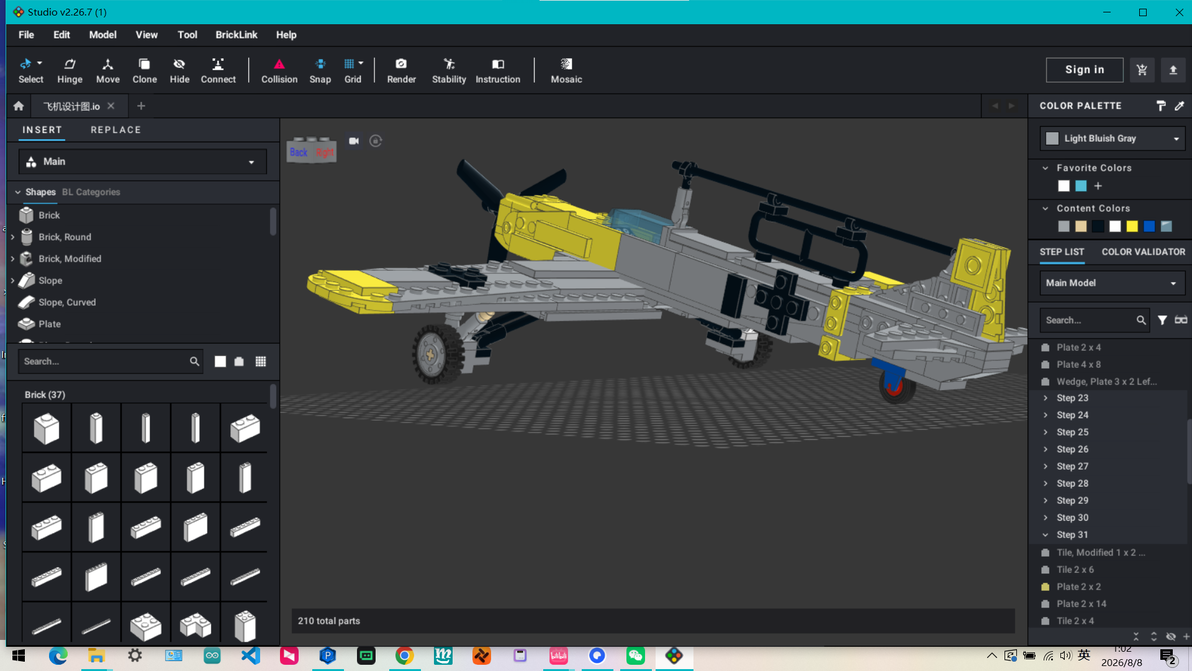1192x671 pixels.
Task: Open the BrickLink menu
Action: coord(236,35)
